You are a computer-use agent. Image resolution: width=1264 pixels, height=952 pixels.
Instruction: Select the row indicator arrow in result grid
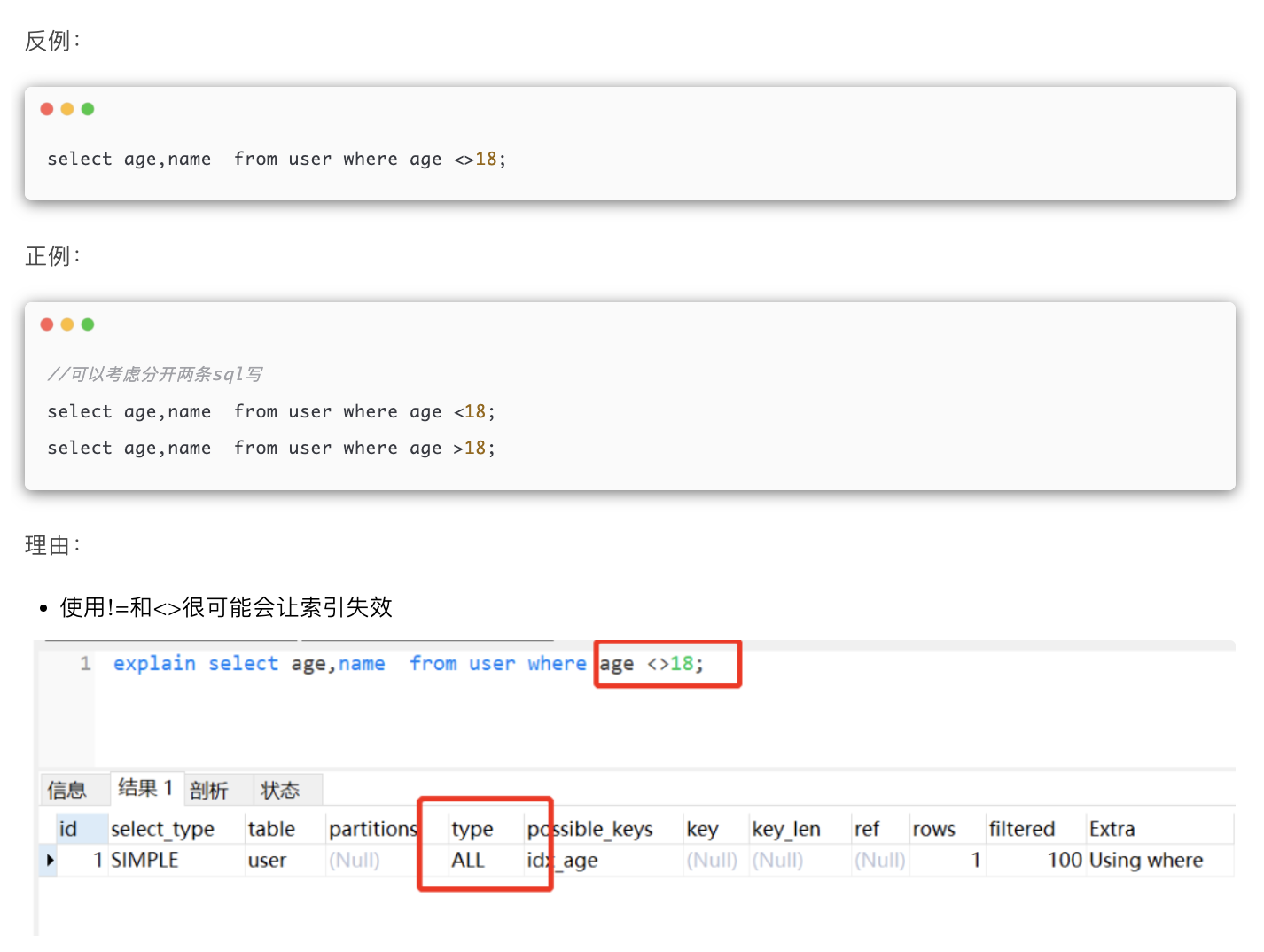coord(50,860)
